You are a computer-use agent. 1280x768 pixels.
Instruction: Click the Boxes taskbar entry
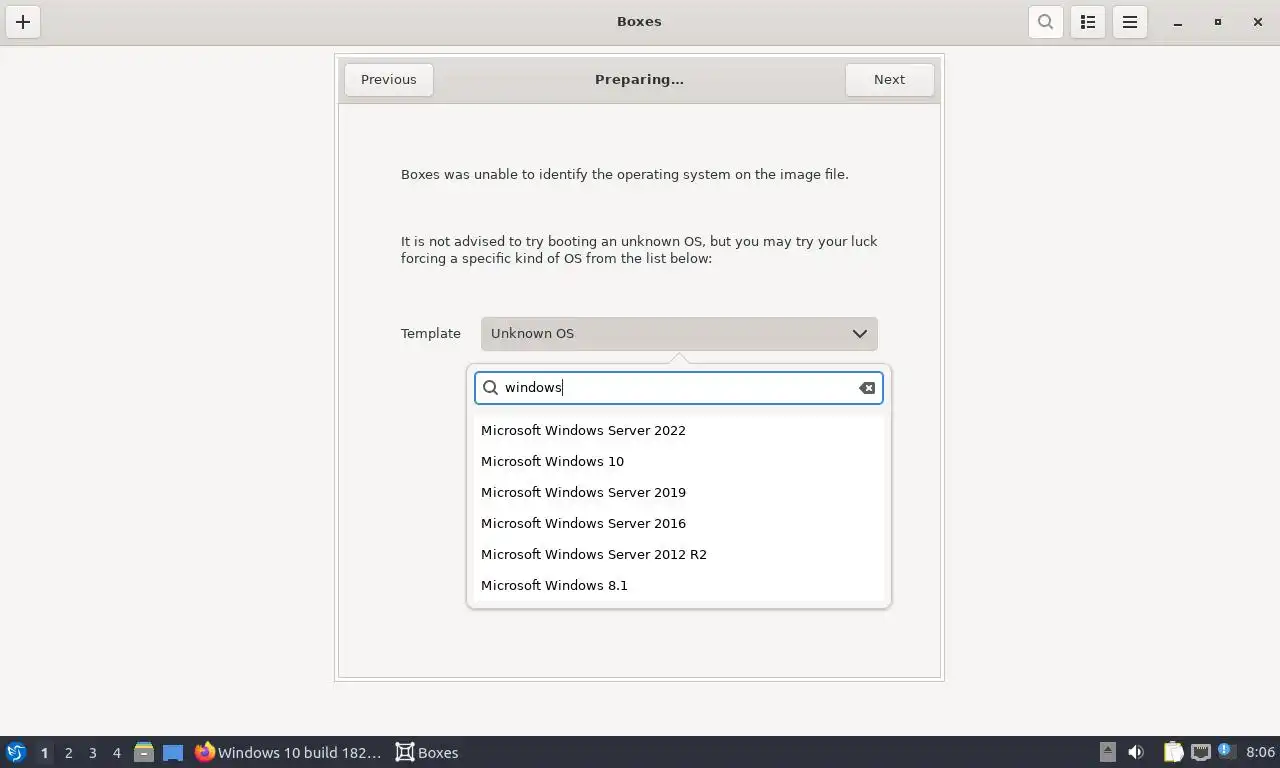427,753
